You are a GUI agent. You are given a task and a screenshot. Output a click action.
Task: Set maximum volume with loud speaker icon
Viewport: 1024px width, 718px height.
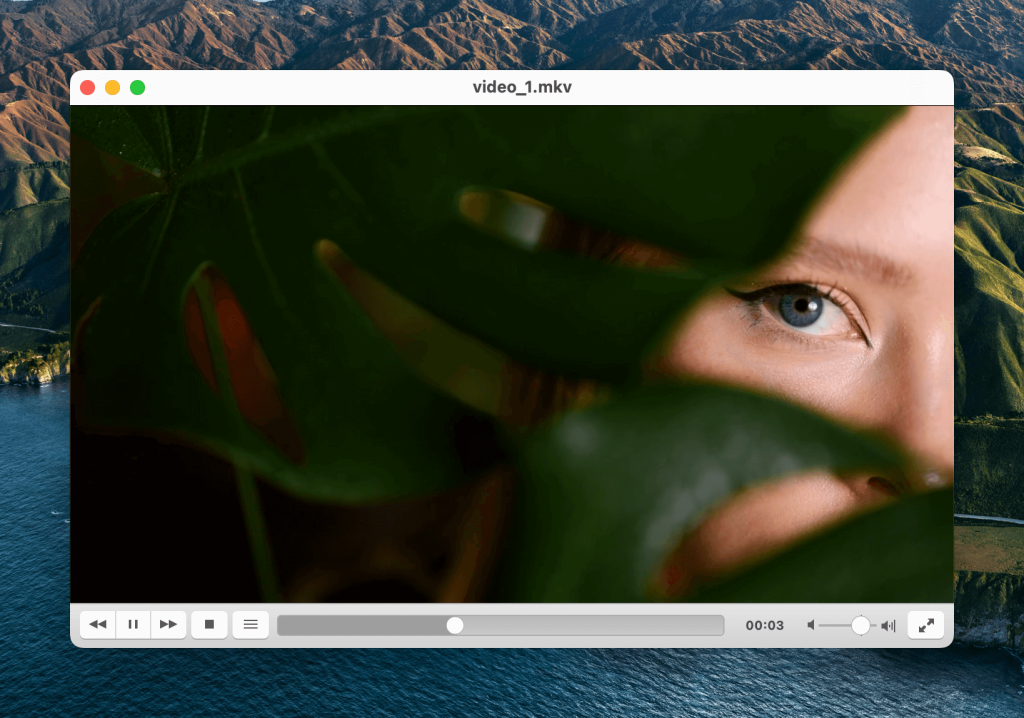[x=888, y=626]
